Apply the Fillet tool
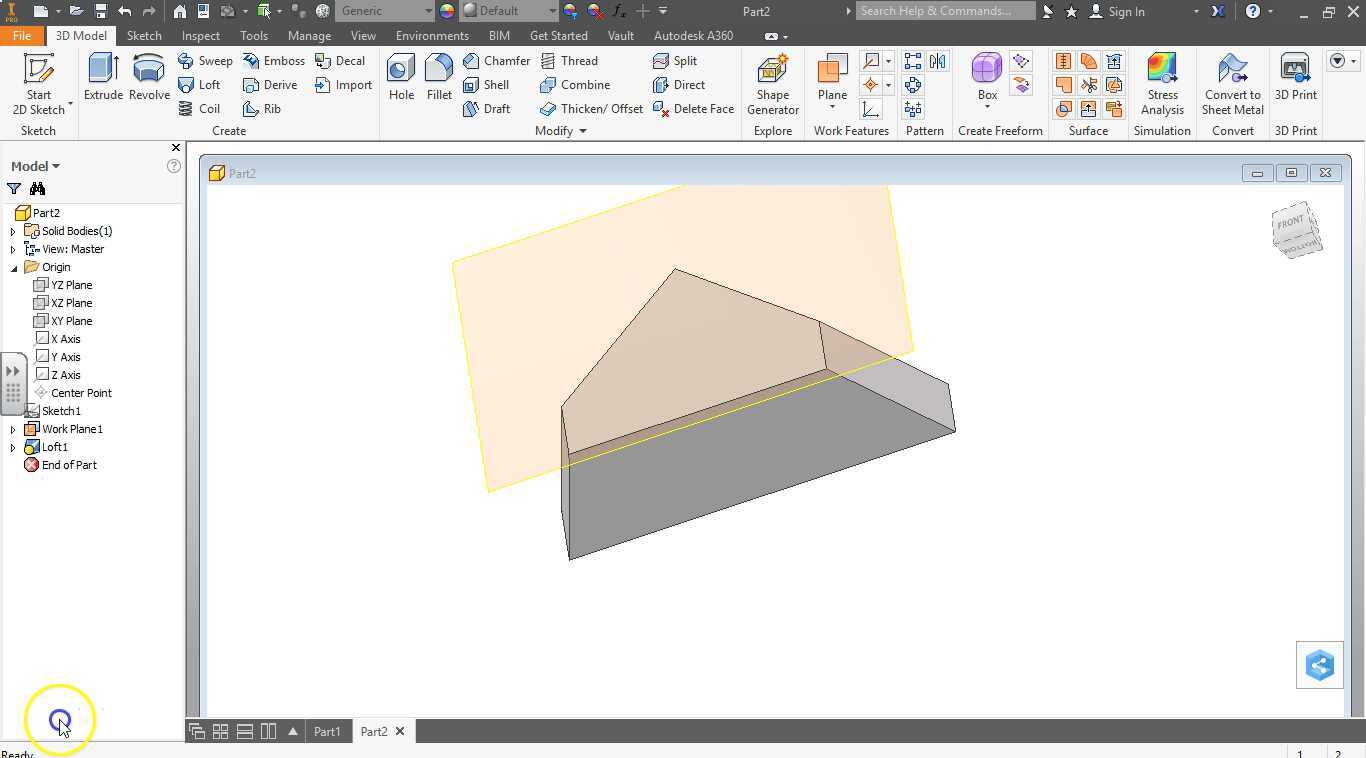1366x758 pixels. tap(439, 78)
